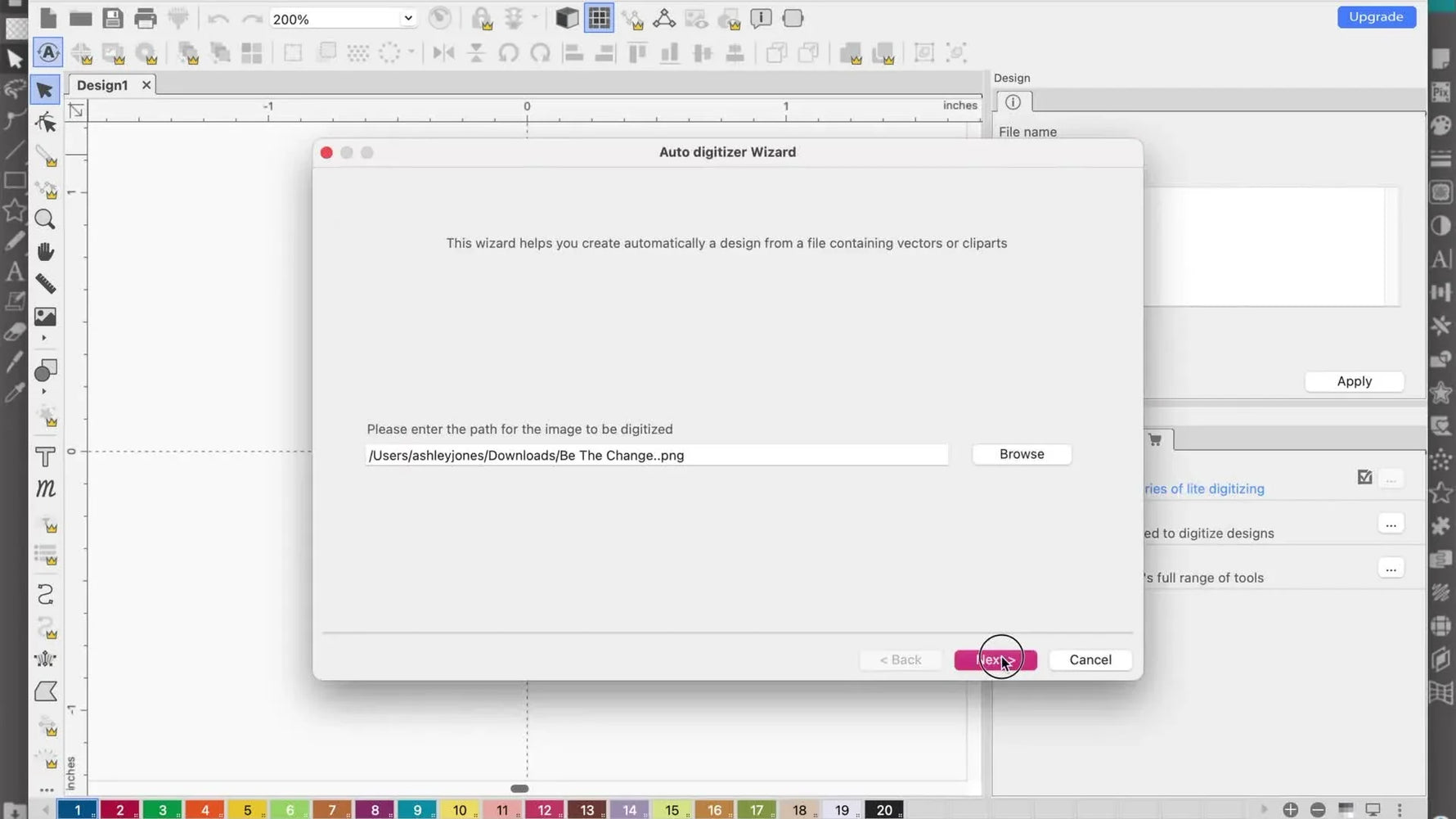Image resolution: width=1456 pixels, height=819 pixels.
Task: Toggle the auto digitize 'A' button
Action: coord(48,53)
